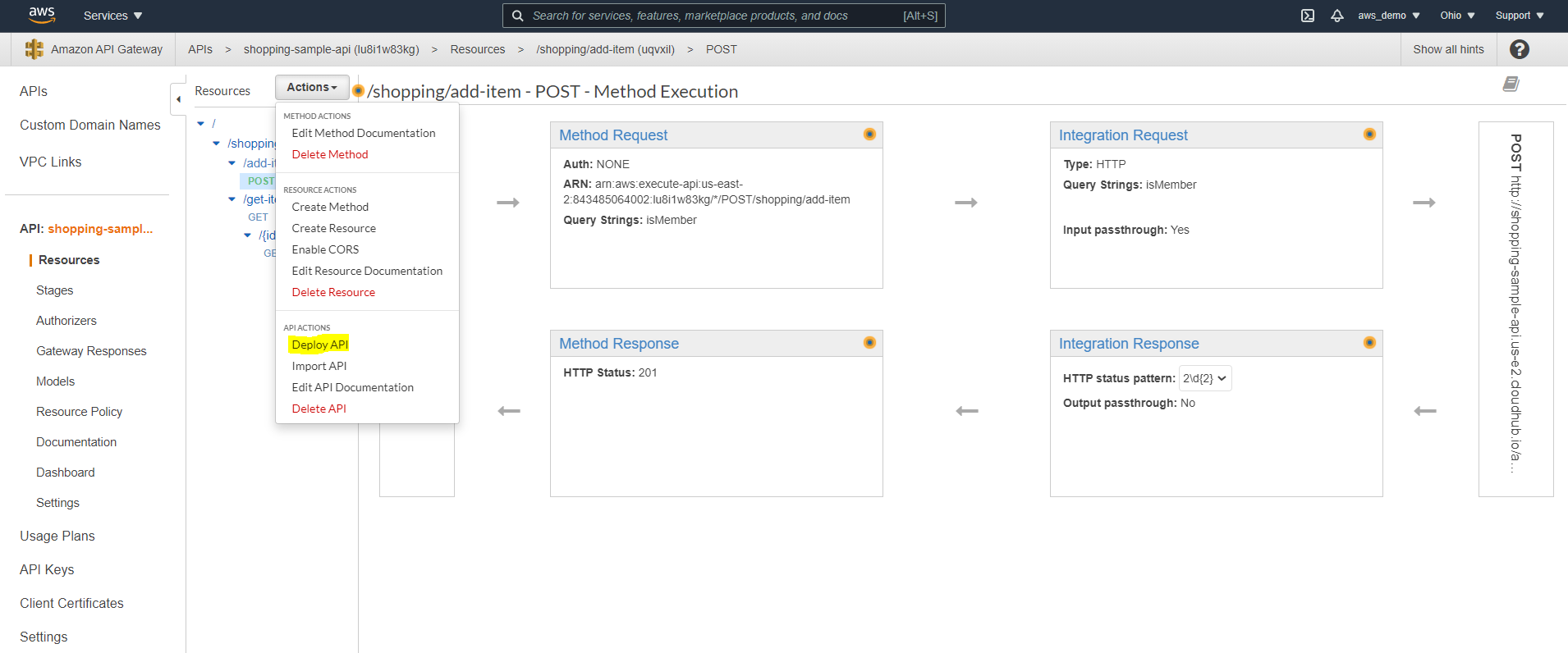Open Resource Policy in the sidebar

80,412
